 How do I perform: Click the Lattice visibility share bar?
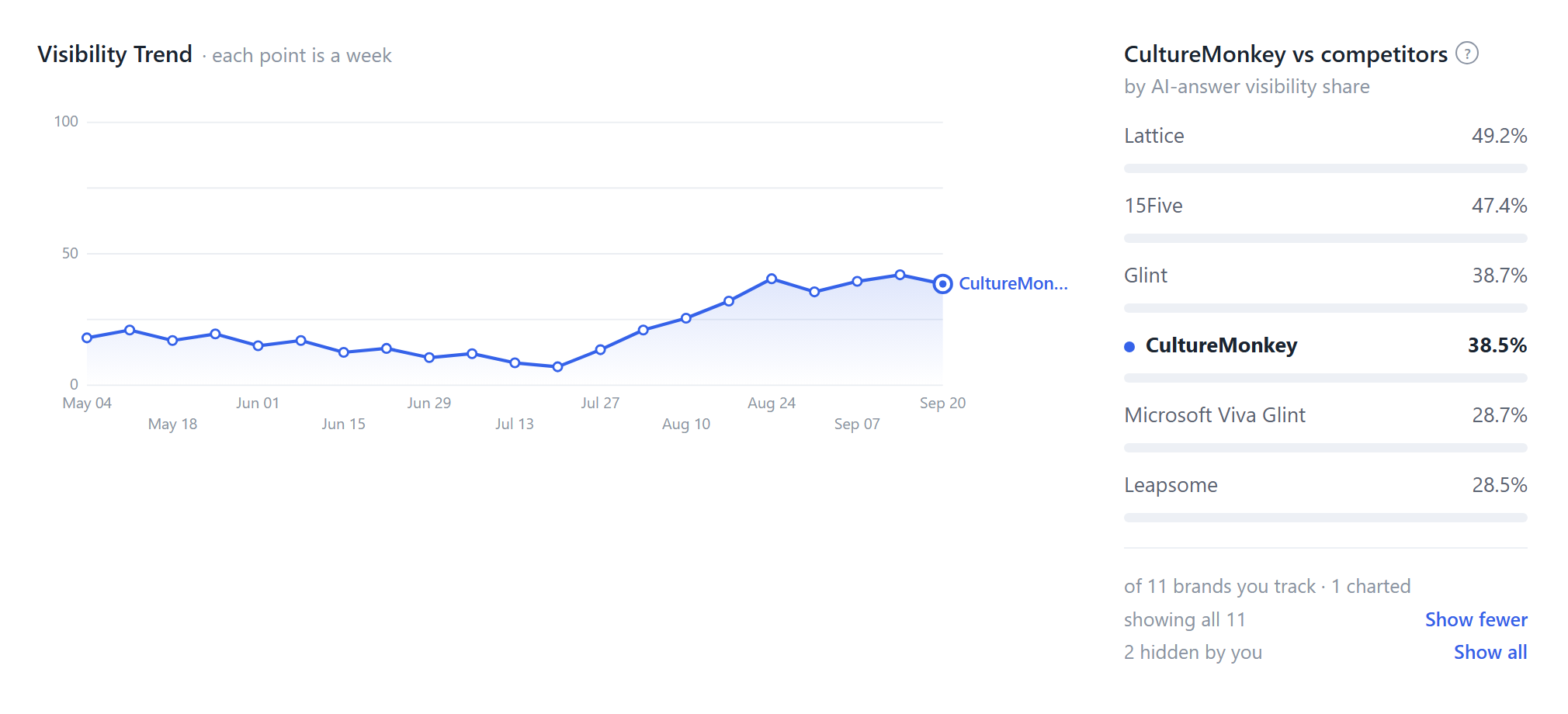tap(1325, 168)
